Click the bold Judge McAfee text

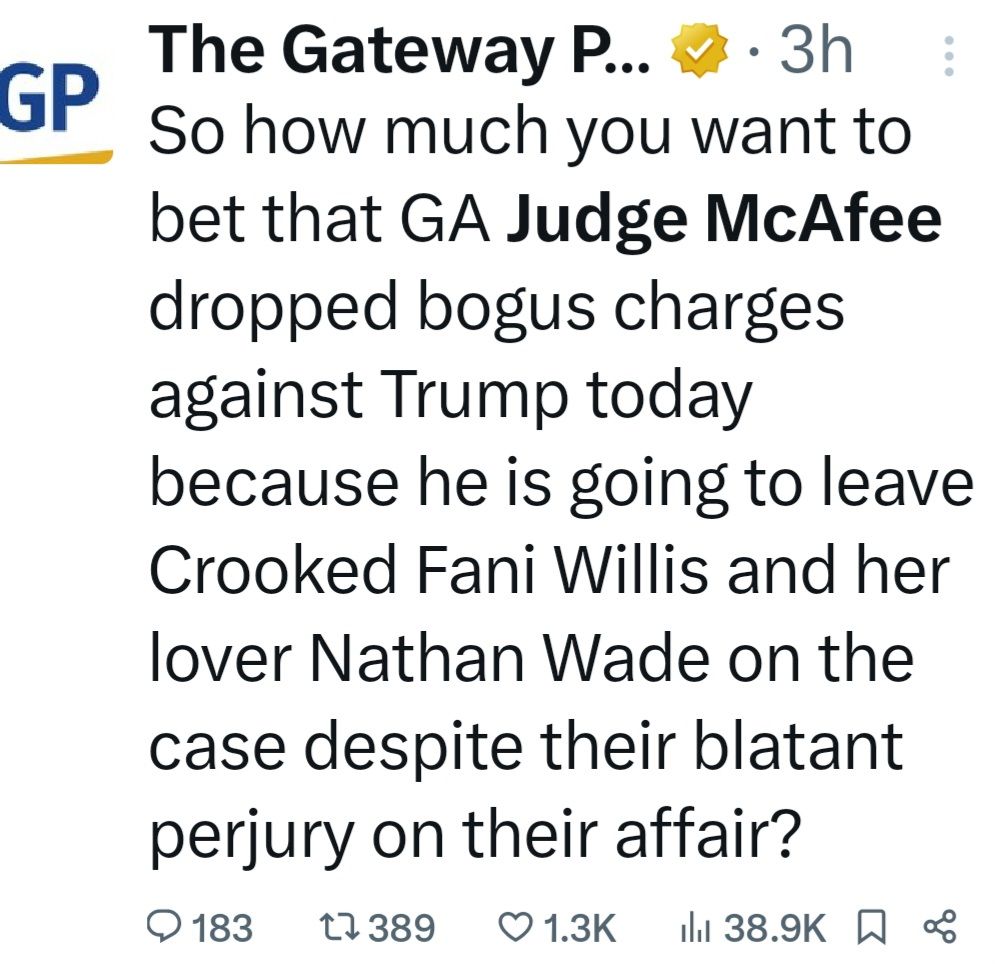(725, 220)
